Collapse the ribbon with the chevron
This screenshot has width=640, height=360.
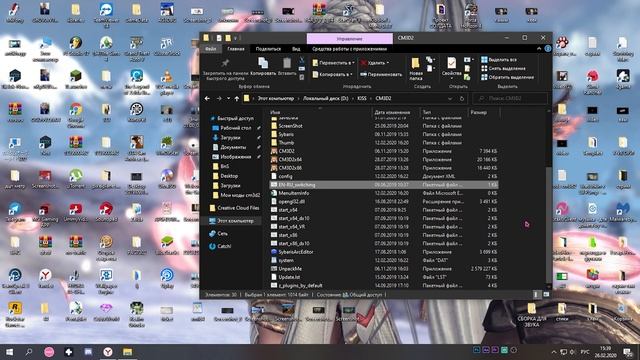coord(539,49)
